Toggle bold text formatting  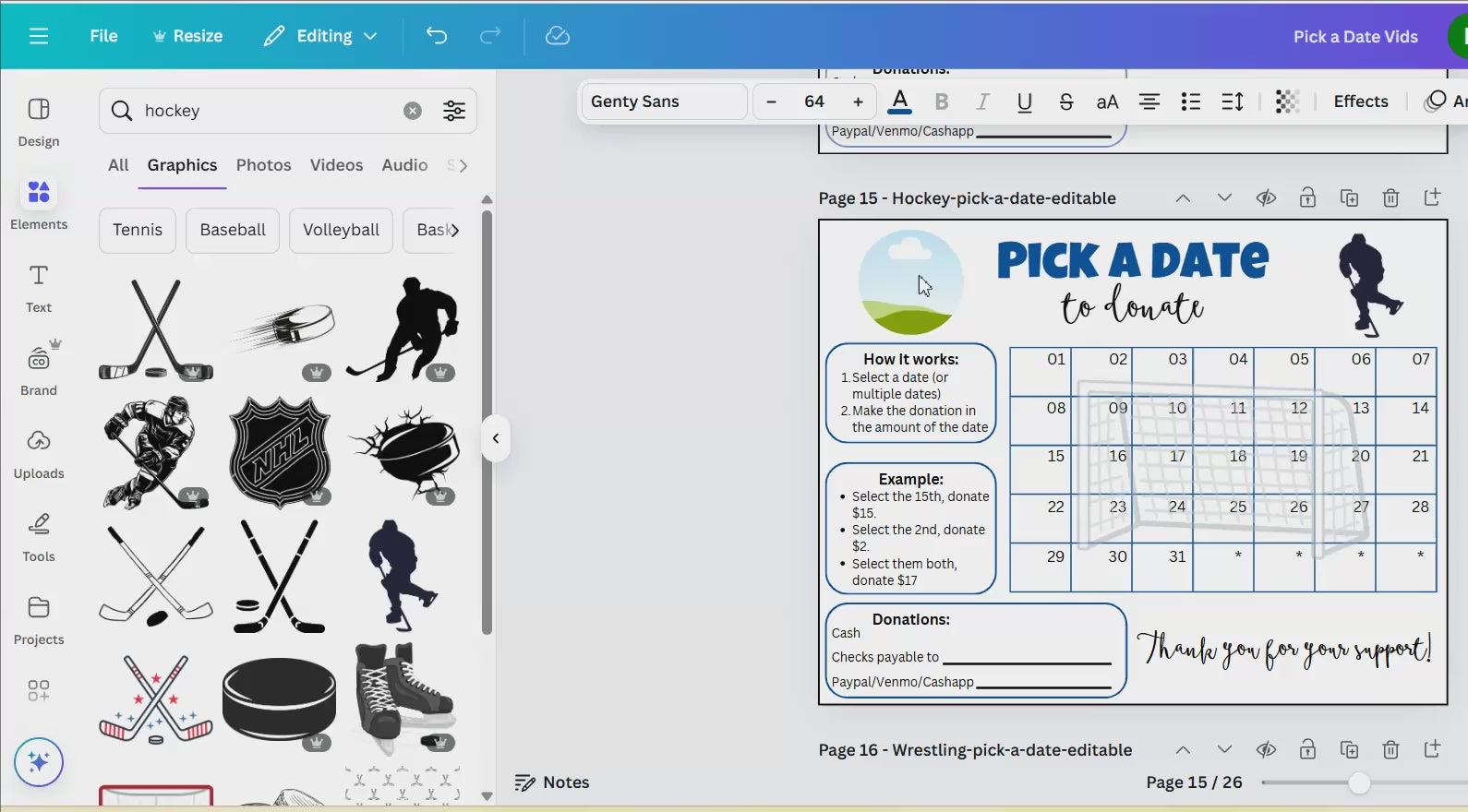pos(941,101)
